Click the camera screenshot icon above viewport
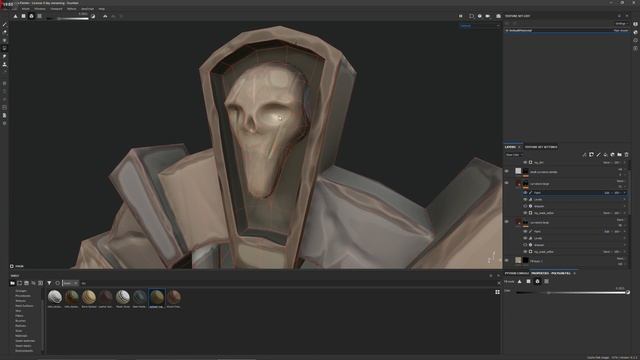 click(x=498, y=16)
